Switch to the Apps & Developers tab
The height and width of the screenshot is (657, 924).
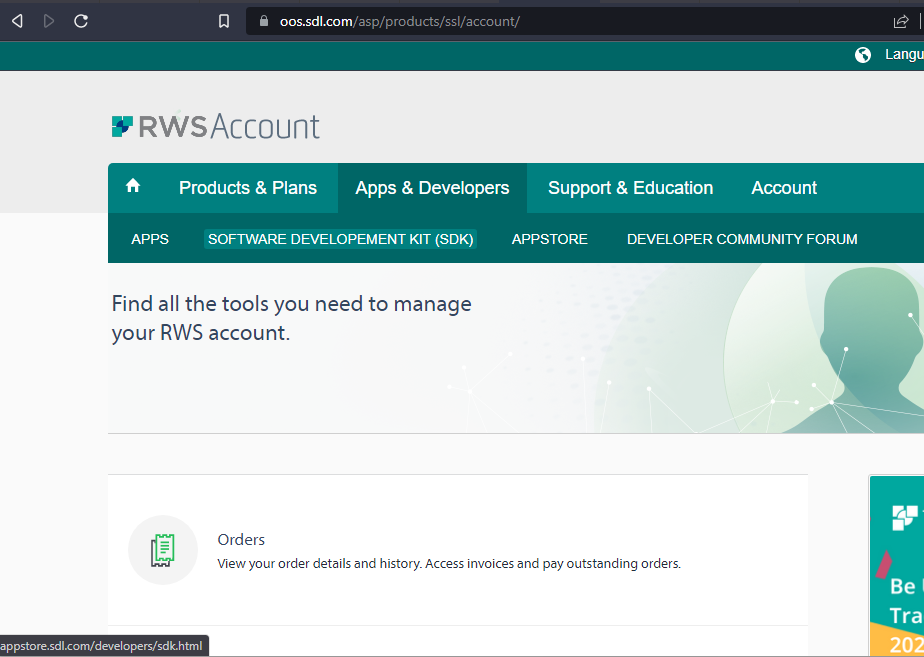432,188
